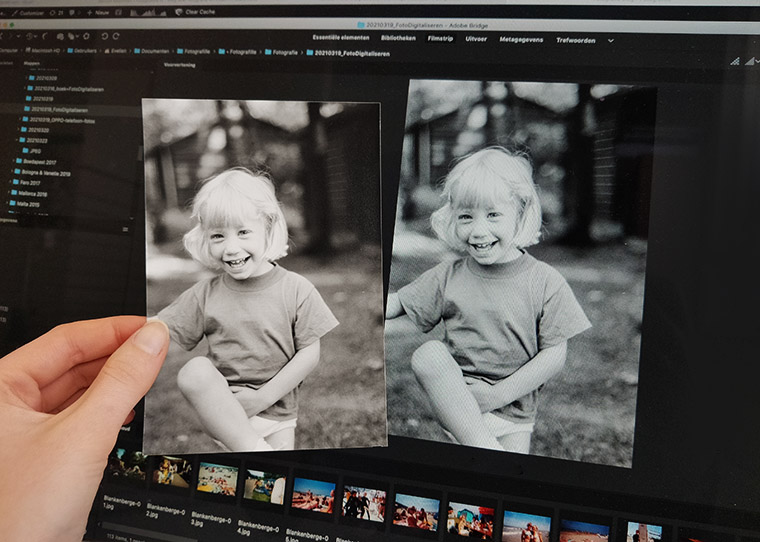The image size is (760, 542).
Task: Select folder 20210319_FotoDigitaliseren in tree
Action: [56, 110]
